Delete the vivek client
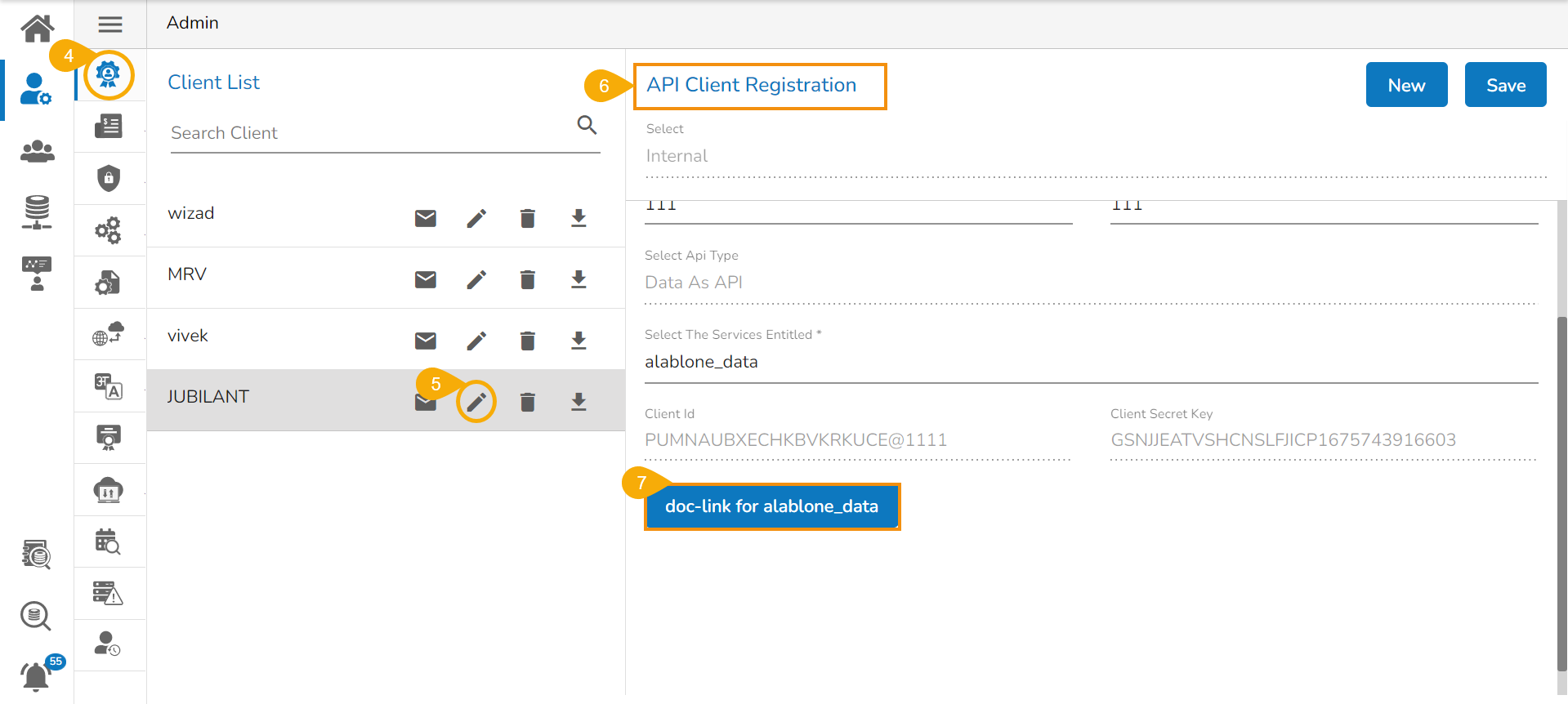1568x704 pixels. (x=528, y=341)
